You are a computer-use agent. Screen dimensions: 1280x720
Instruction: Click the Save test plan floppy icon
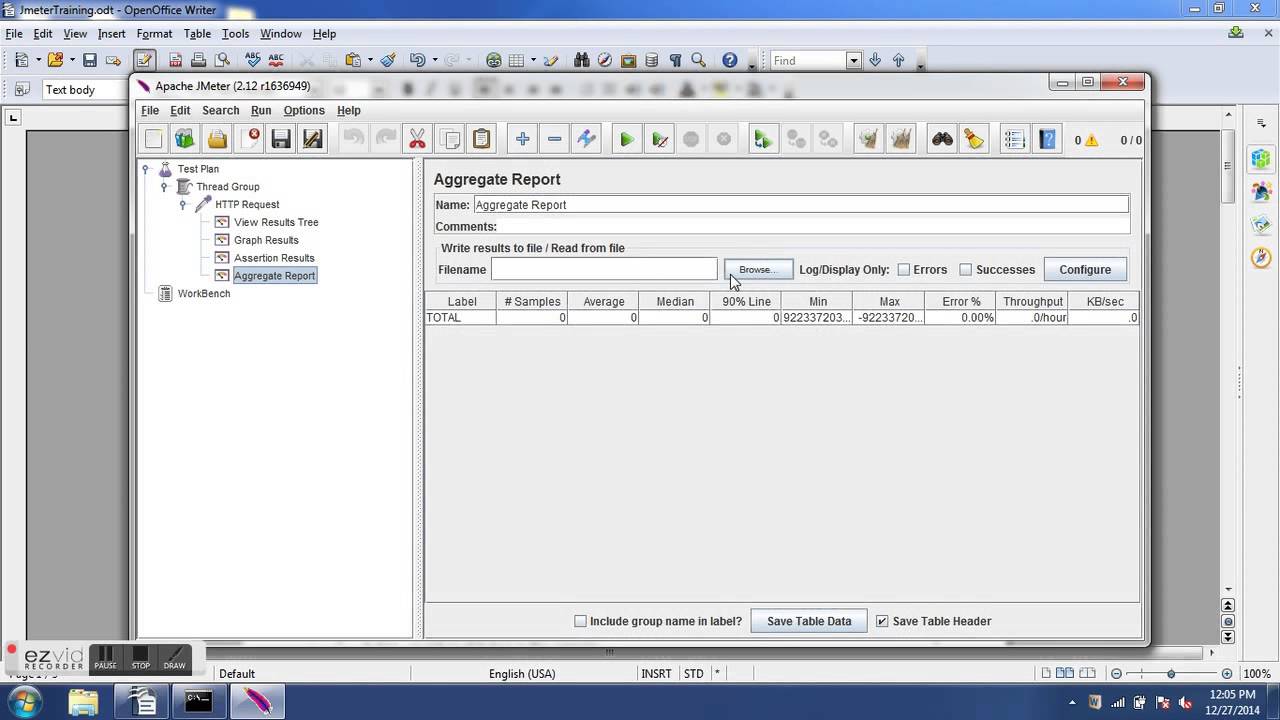[281, 140]
